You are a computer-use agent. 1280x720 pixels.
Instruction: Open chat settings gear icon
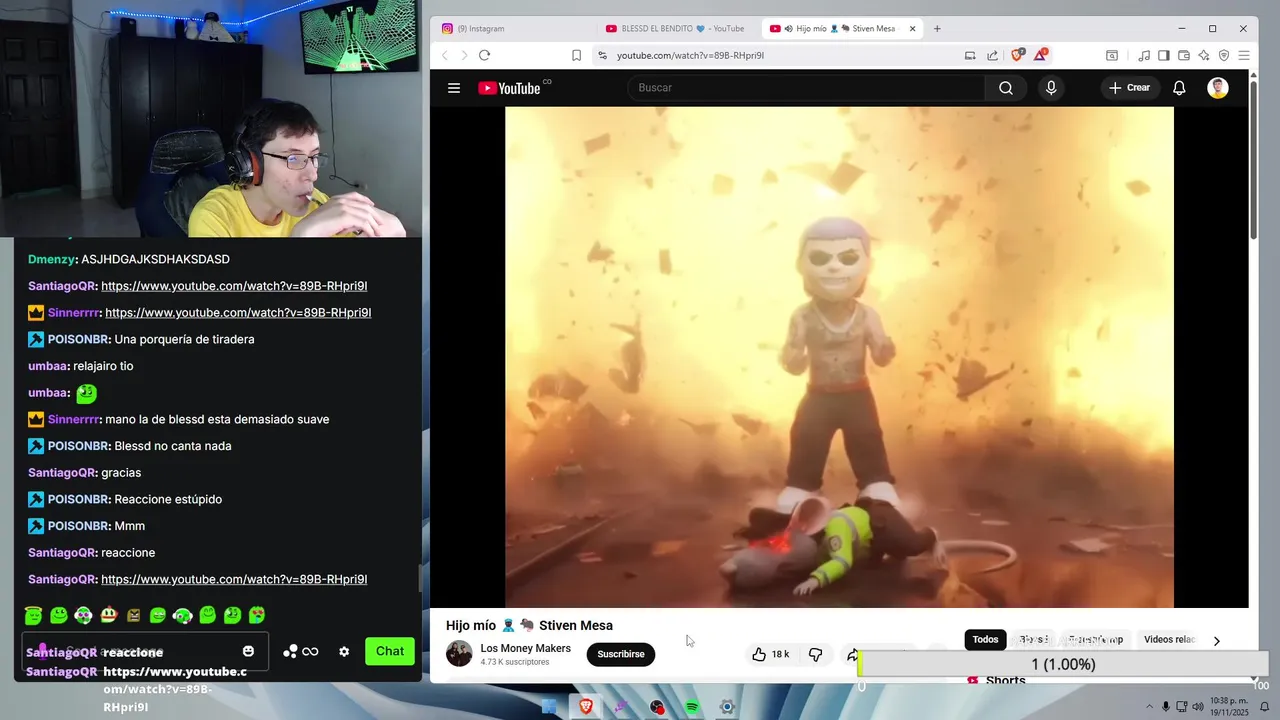coord(344,651)
